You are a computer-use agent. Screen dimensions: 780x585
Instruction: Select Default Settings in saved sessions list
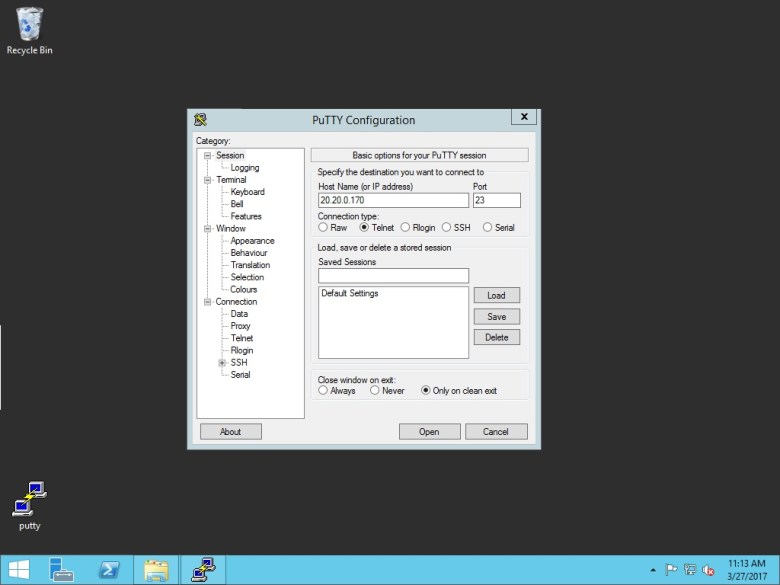click(x=350, y=294)
